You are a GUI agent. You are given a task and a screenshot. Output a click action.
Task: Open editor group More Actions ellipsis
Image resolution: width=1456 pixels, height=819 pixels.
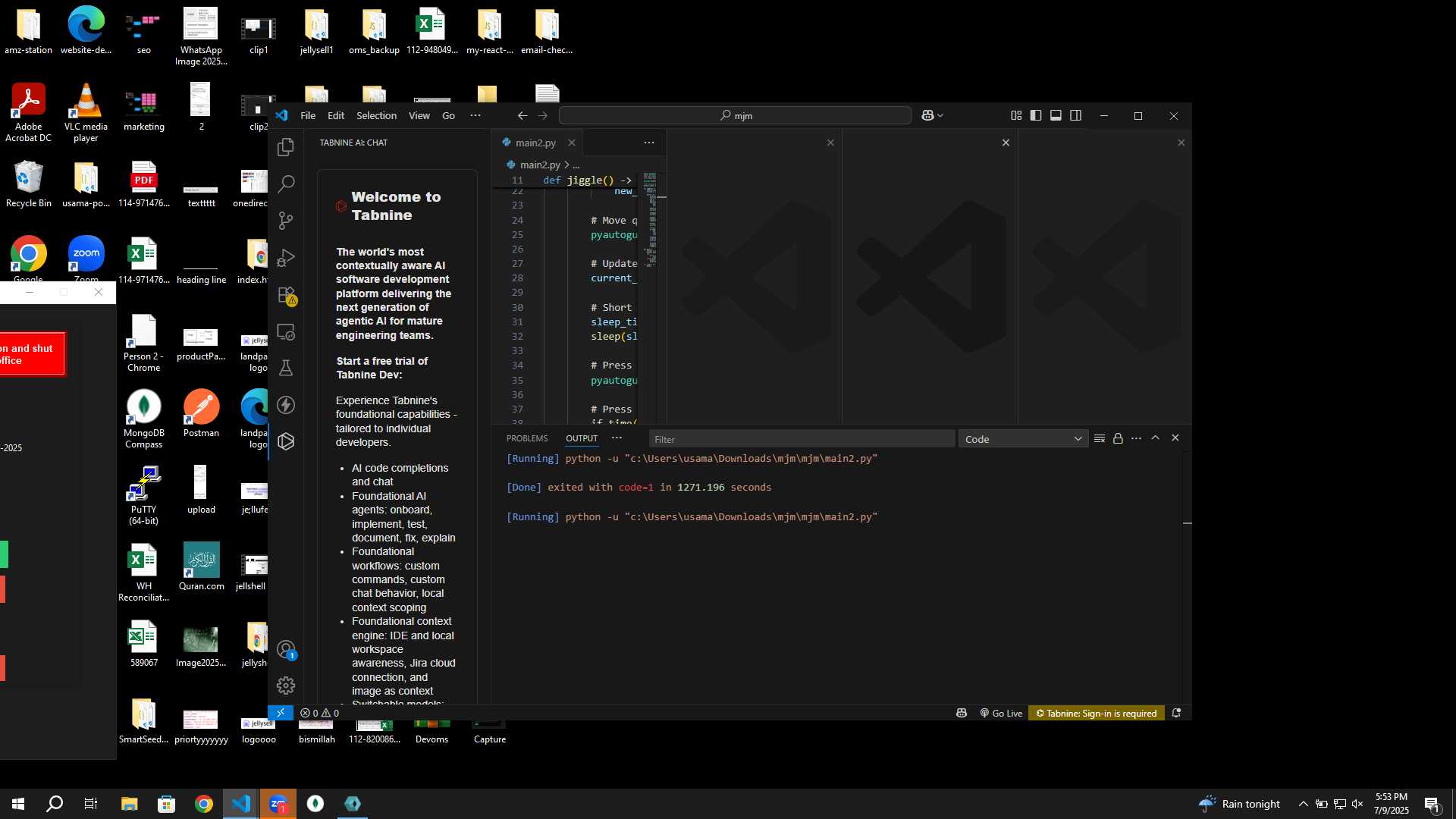649,143
